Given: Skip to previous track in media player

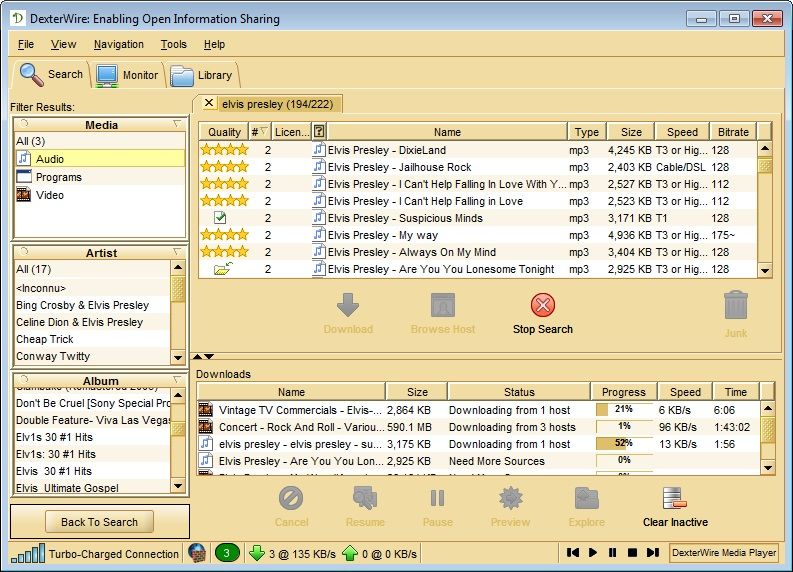Looking at the screenshot, I should 572,553.
